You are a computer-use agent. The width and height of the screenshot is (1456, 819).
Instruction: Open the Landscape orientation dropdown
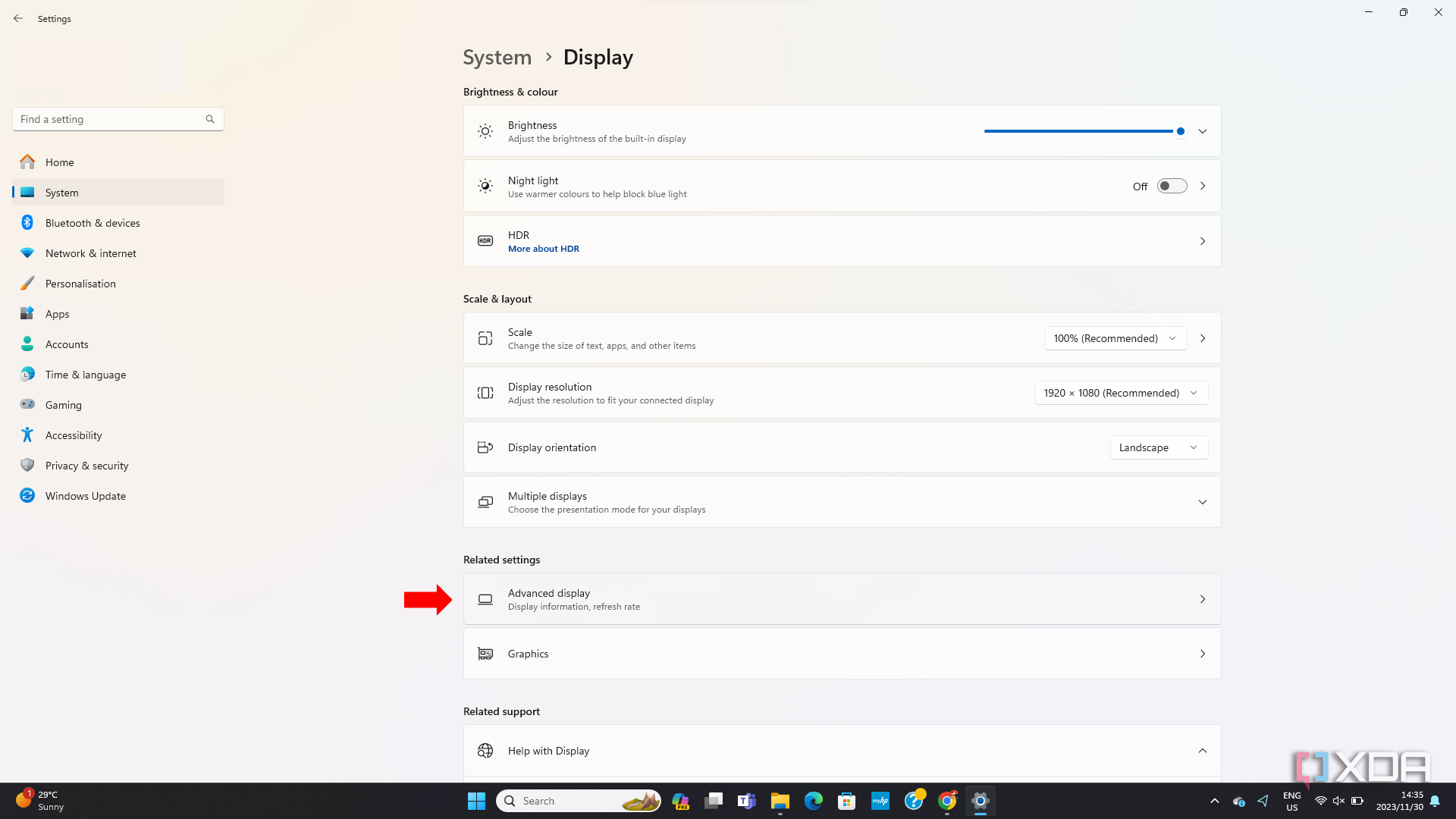pyautogui.click(x=1159, y=447)
